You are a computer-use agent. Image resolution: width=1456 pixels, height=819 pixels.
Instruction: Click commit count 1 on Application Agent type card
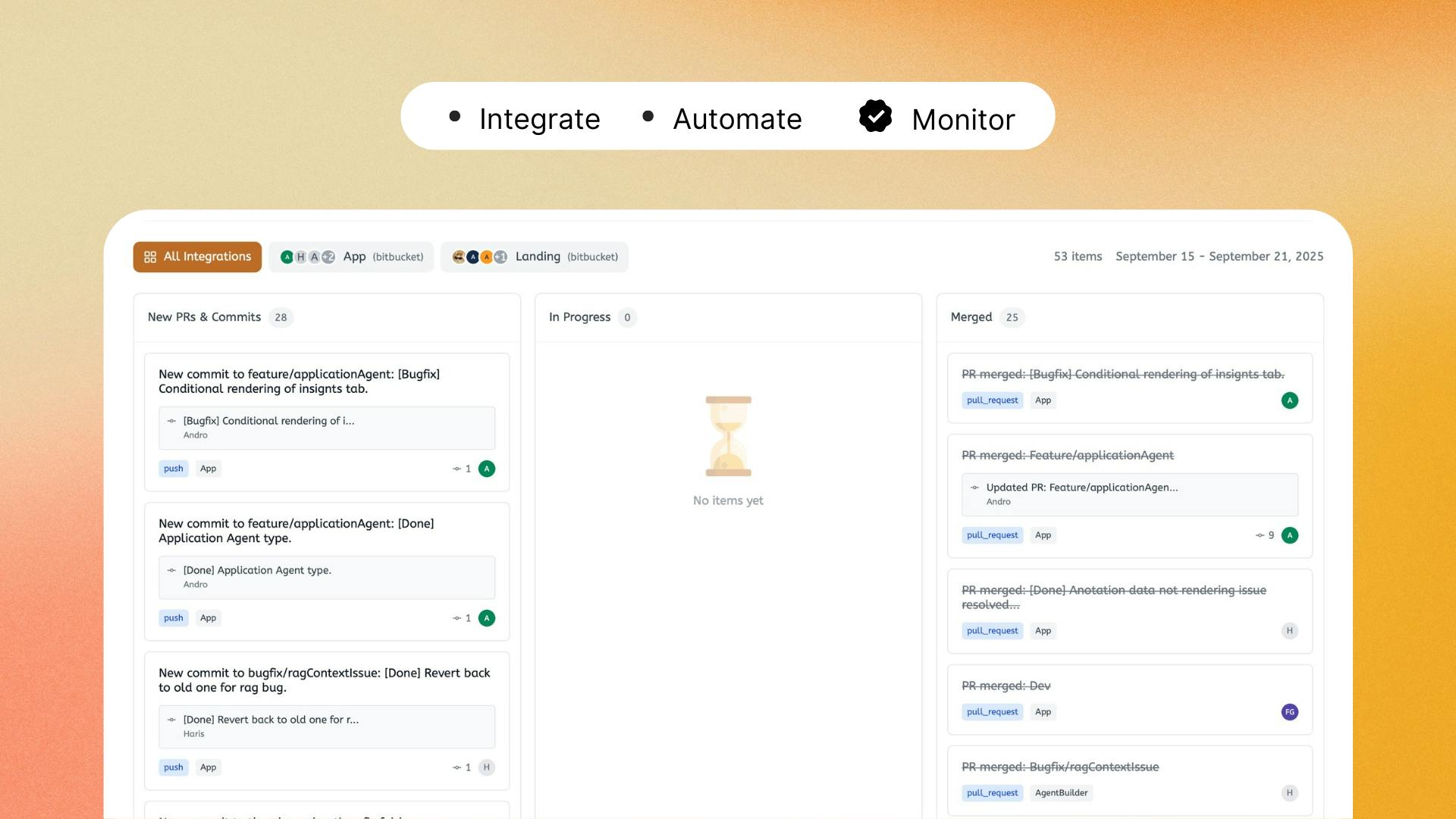462,618
